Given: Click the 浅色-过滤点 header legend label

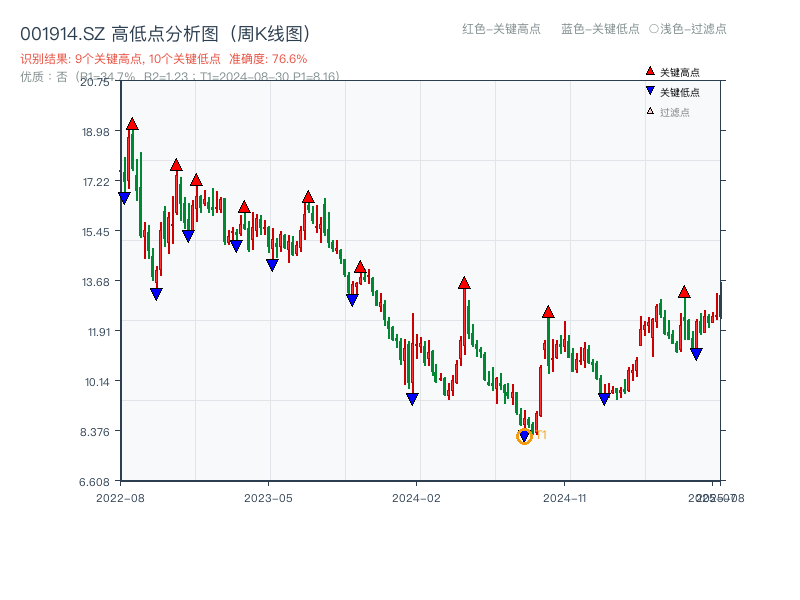Looking at the screenshot, I should pos(693,29).
